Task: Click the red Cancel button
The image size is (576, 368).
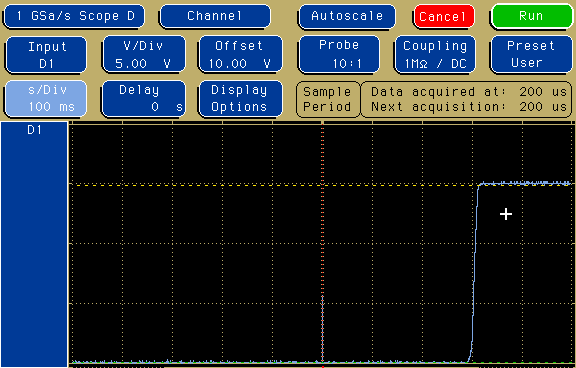Action: point(444,16)
